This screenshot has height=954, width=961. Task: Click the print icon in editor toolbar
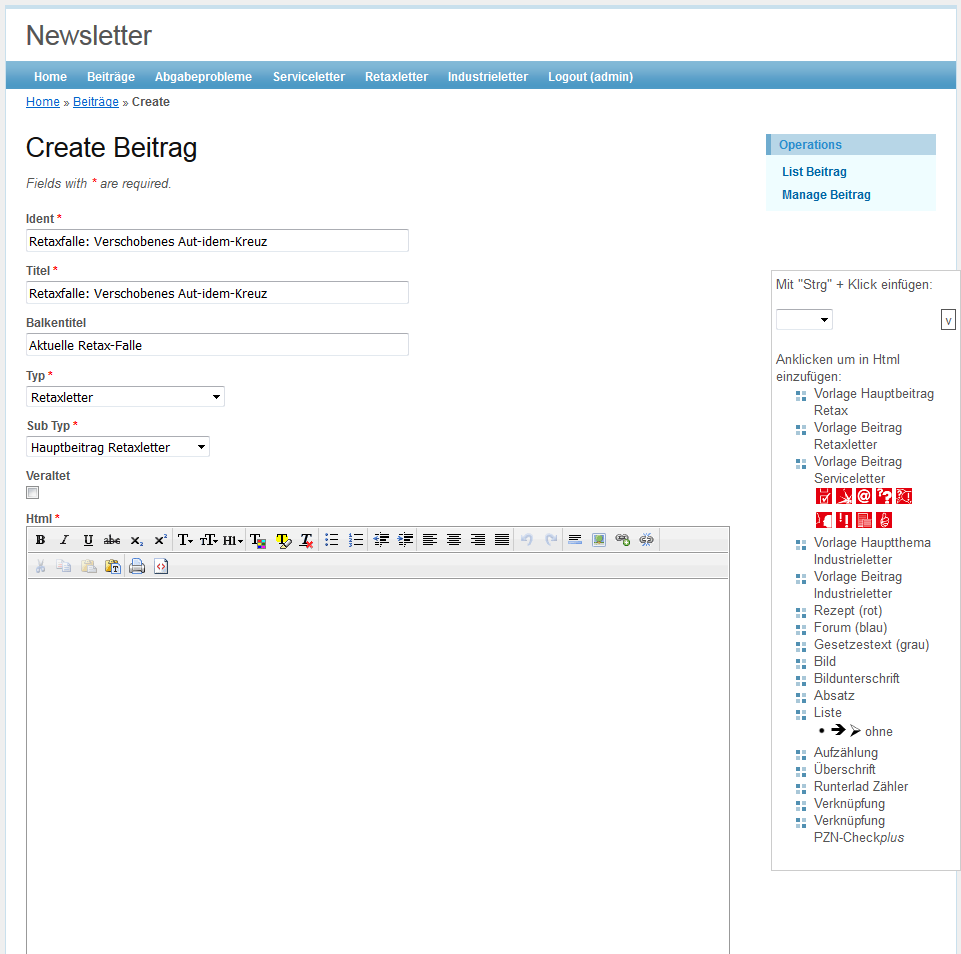(x=137, y=566)
